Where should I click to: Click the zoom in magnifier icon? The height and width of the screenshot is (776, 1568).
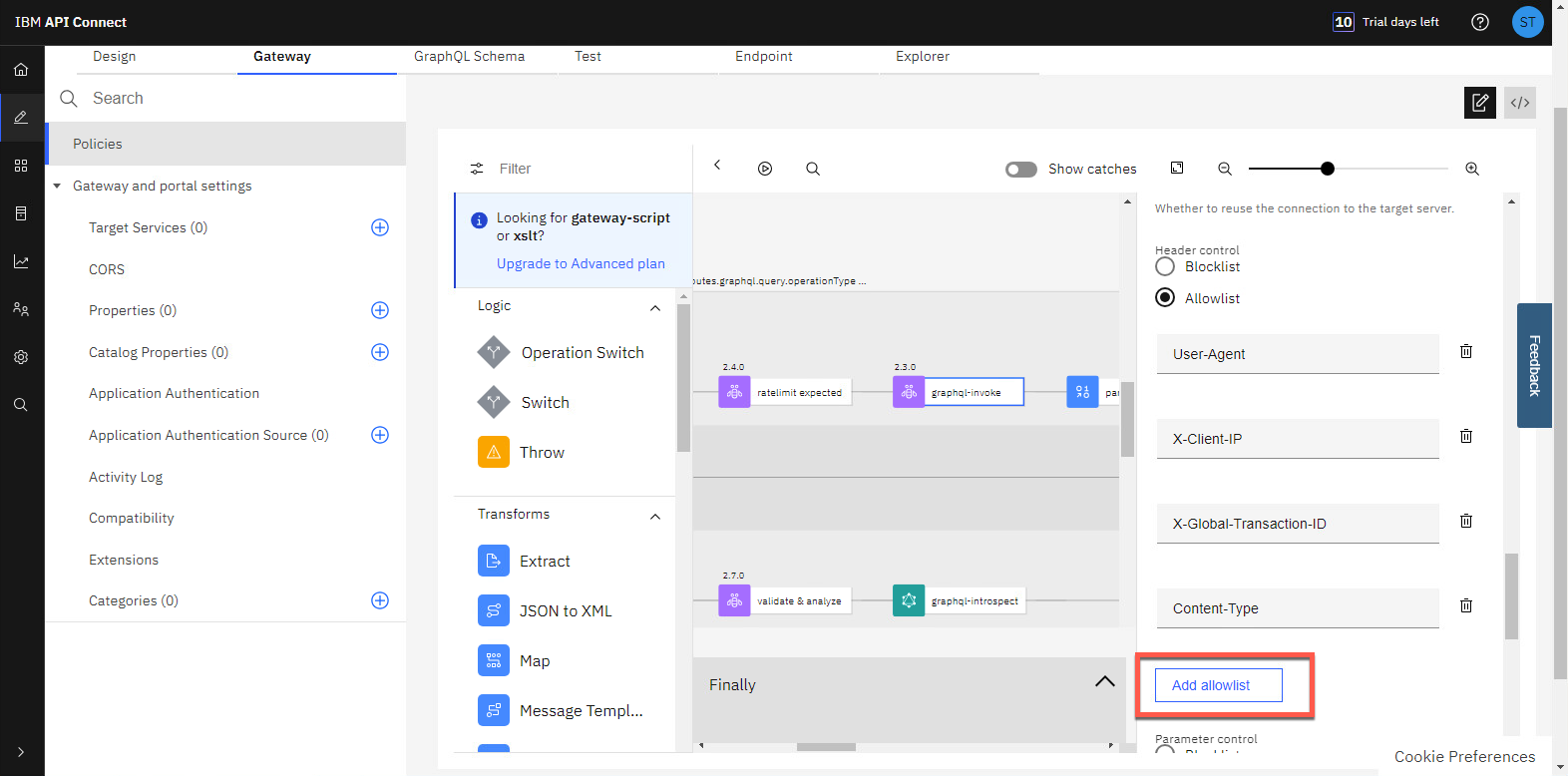pyautogui.click(x=1471, y=169)
